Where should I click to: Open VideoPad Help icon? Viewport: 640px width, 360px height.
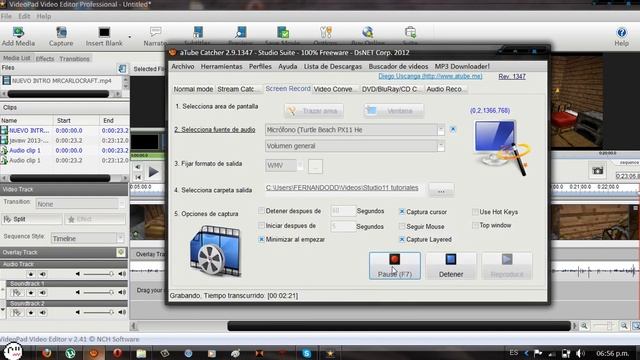coord(621,36)
